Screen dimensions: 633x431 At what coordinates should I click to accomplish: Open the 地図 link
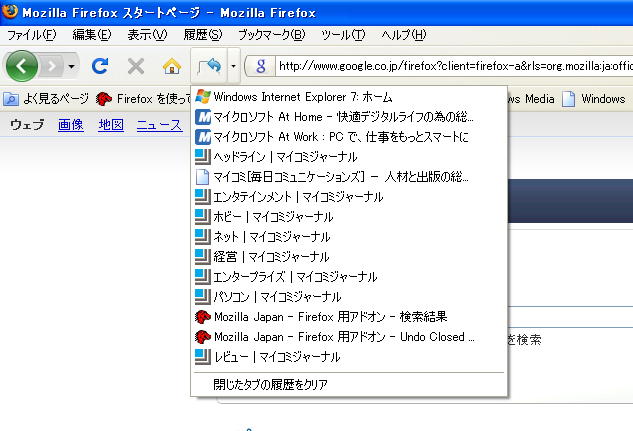pyautogui.click(x=111, y=125)
